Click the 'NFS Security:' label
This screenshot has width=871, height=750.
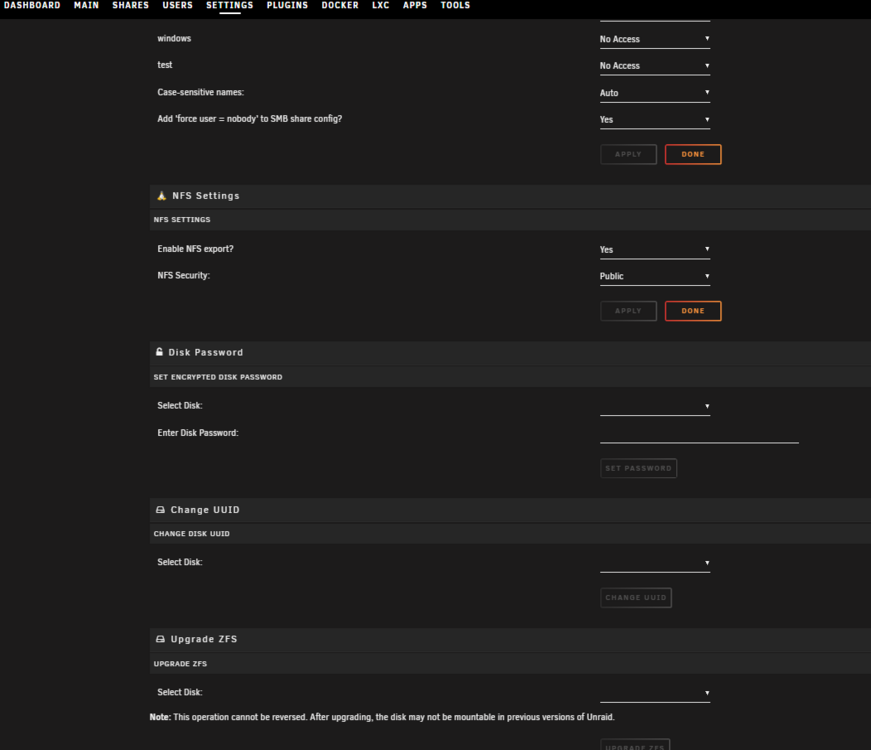(x=184, y=276)
